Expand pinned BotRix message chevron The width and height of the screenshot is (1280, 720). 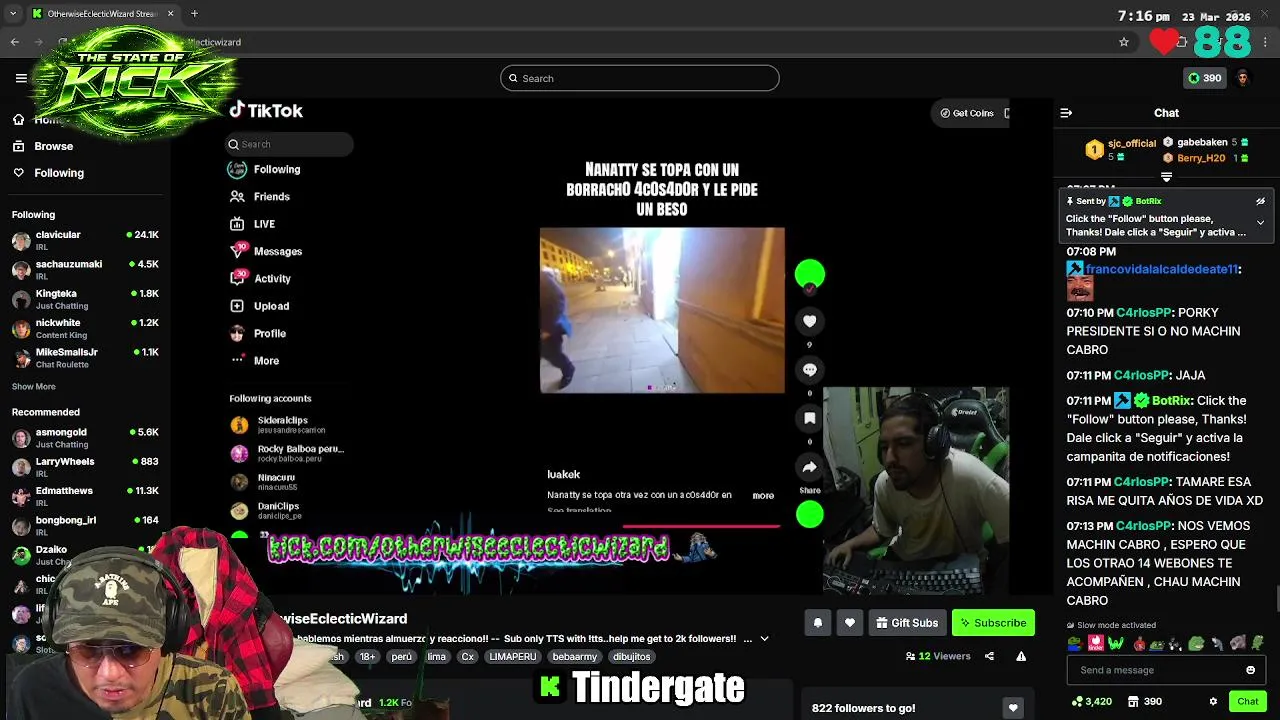(x=1260, y=223)
